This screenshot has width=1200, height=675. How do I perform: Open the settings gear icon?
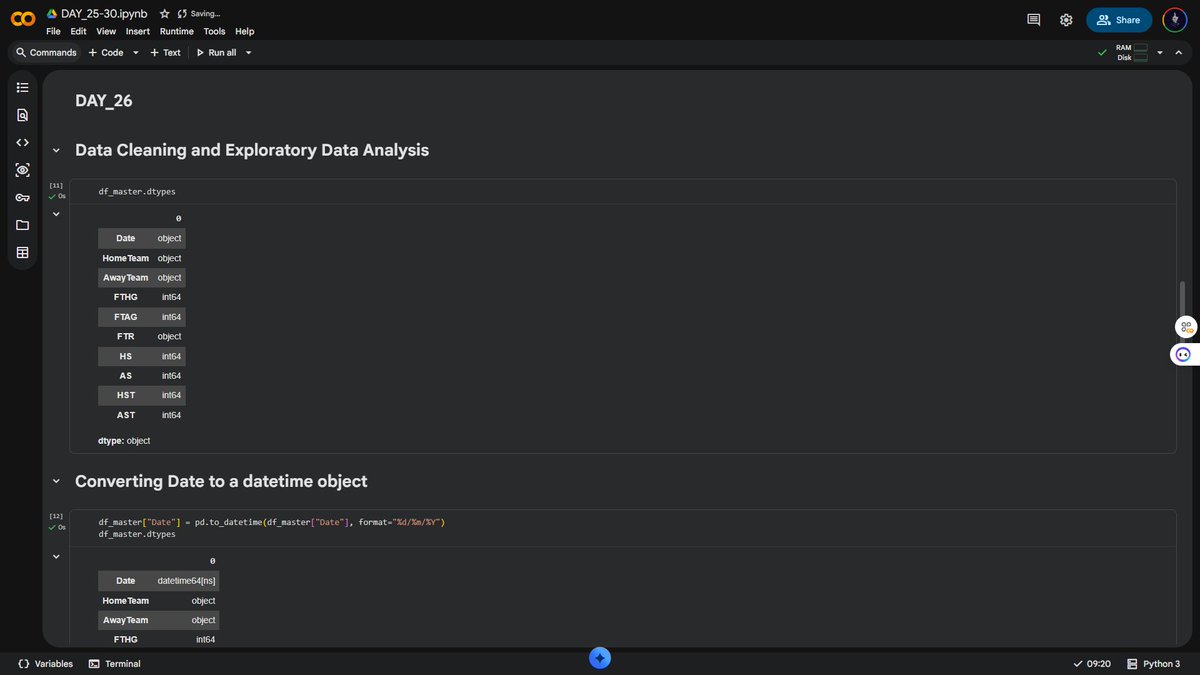tap(1066, 20)
